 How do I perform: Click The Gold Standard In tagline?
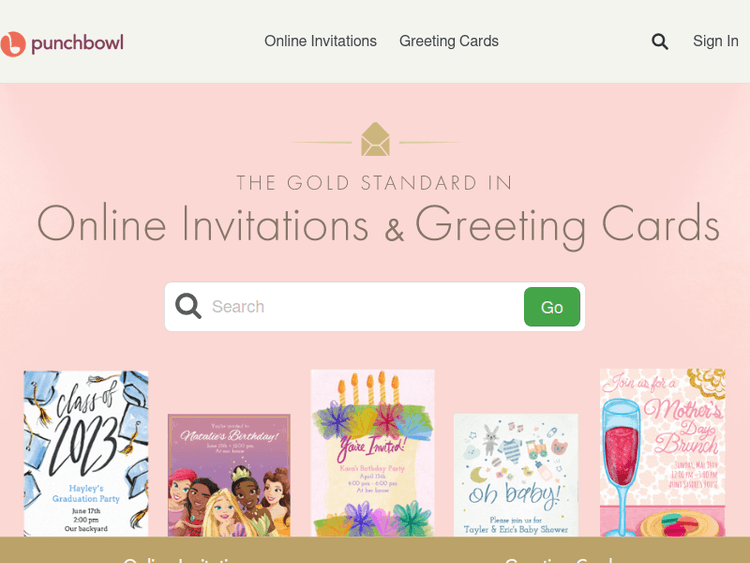[x=375, y=183]
